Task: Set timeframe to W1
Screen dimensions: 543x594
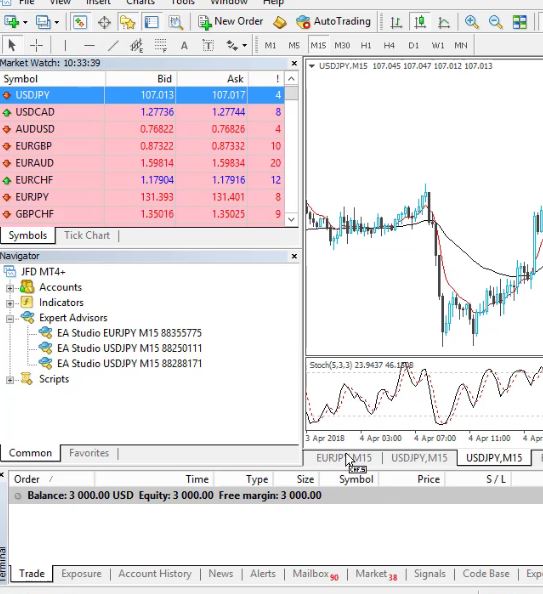Action: (x=438, y=45)
